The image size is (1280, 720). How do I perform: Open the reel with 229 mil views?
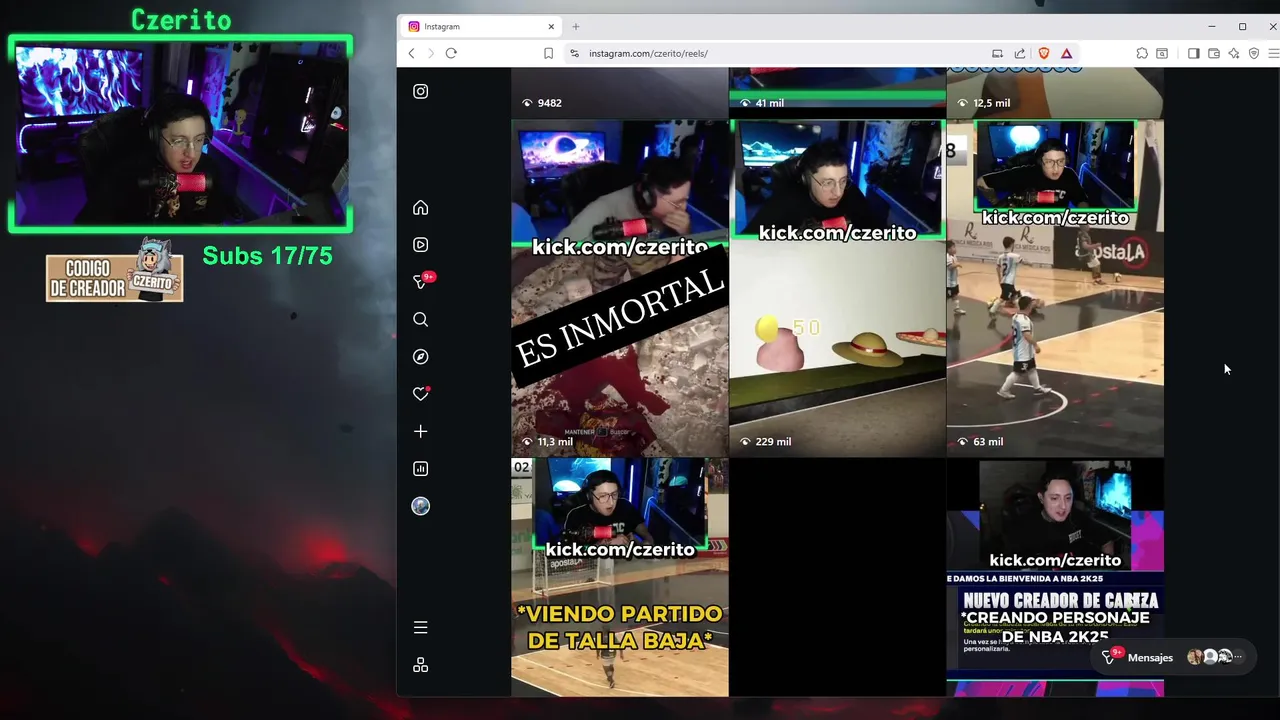pos(837,288)
